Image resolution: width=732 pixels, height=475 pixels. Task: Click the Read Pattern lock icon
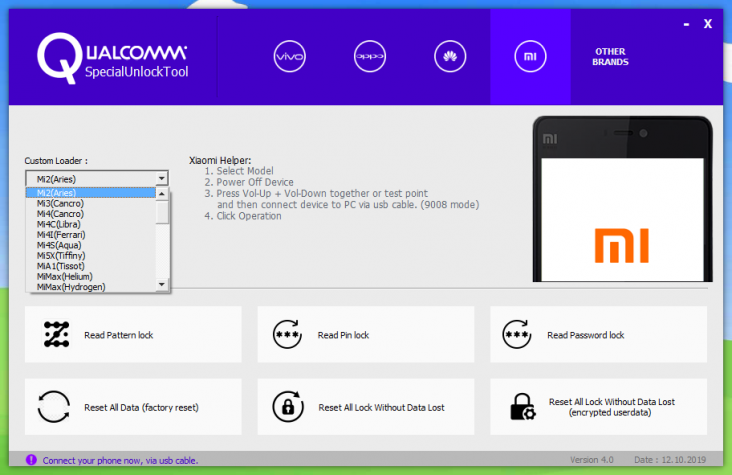point(56,334)
